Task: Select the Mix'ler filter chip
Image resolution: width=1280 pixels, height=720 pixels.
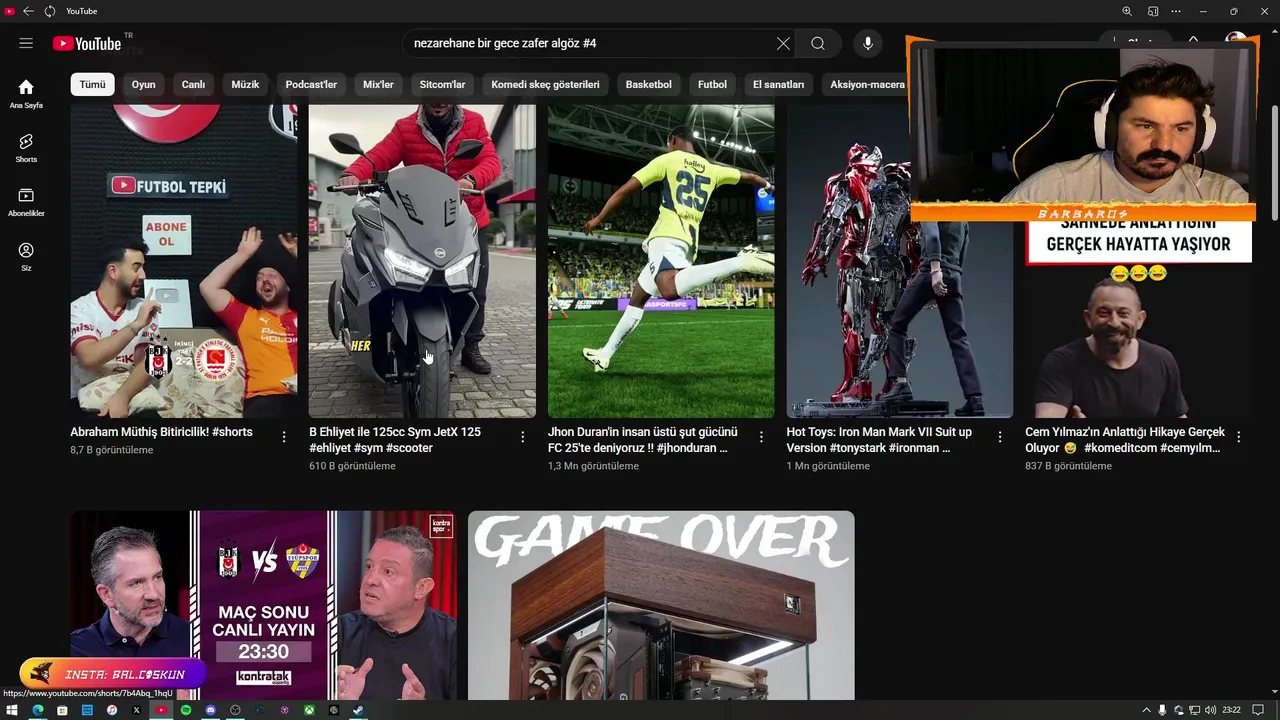Action: pyautogui.click(x=378, y=85)
